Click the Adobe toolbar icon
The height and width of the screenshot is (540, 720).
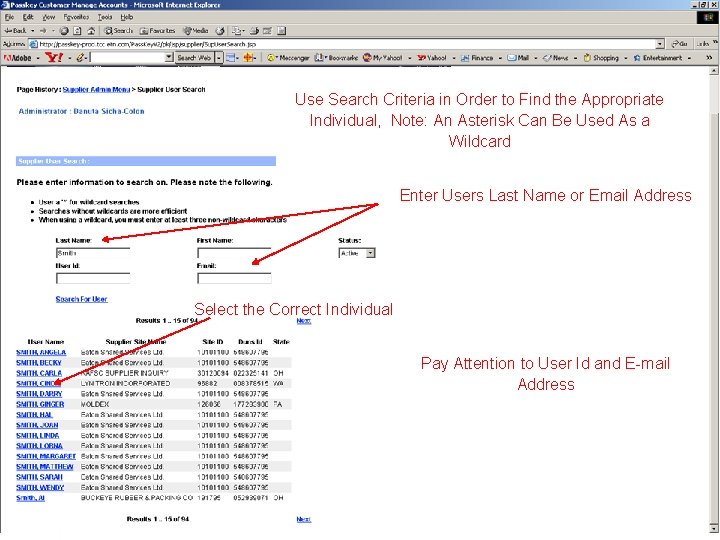click(x=17, y=58)
